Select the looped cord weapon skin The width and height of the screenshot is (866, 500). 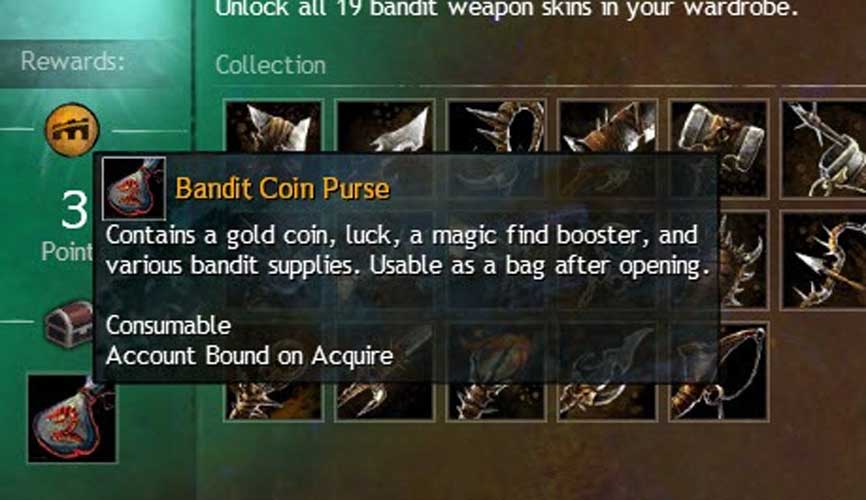pos(719,371)
